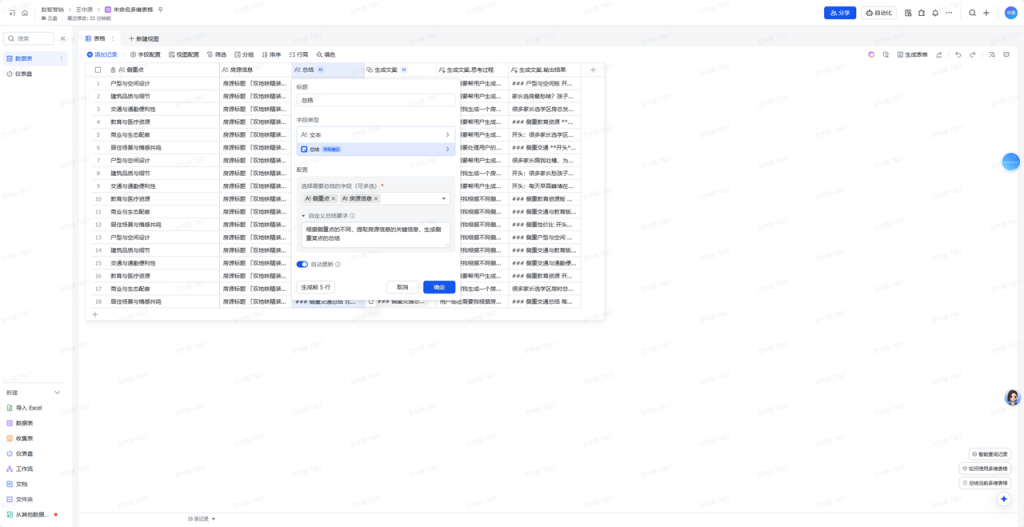Open the top-right ellipsis more menu
Image resolution: width=1024 pixels, height=527 pixels.
coord(949,13)
